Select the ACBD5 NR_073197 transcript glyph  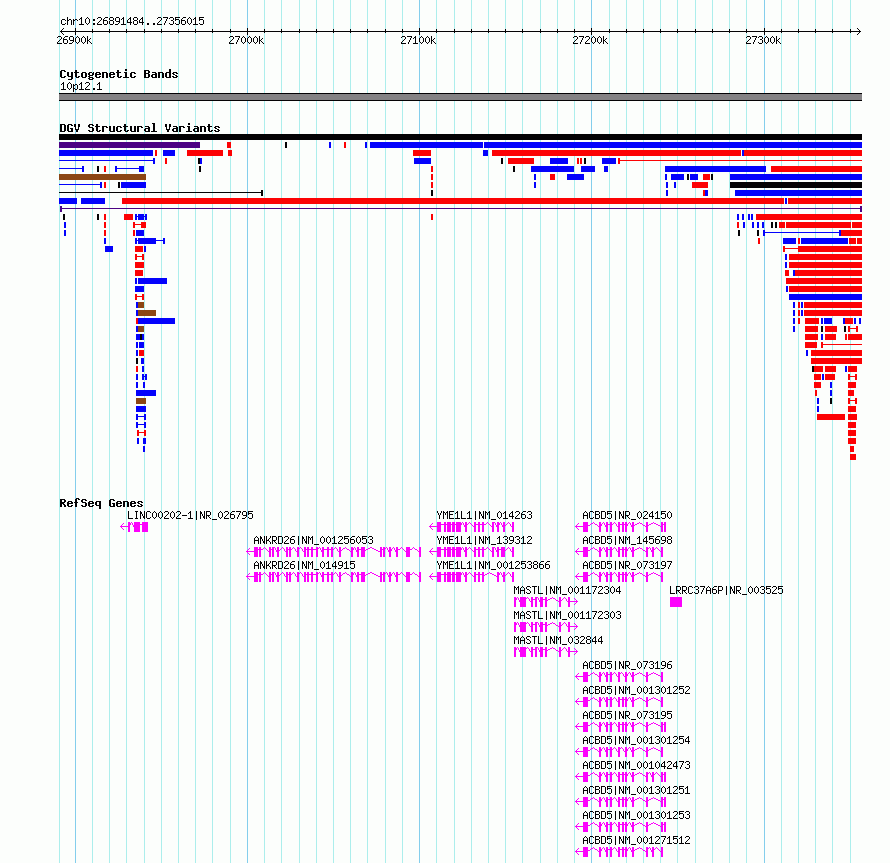(619, 577)
